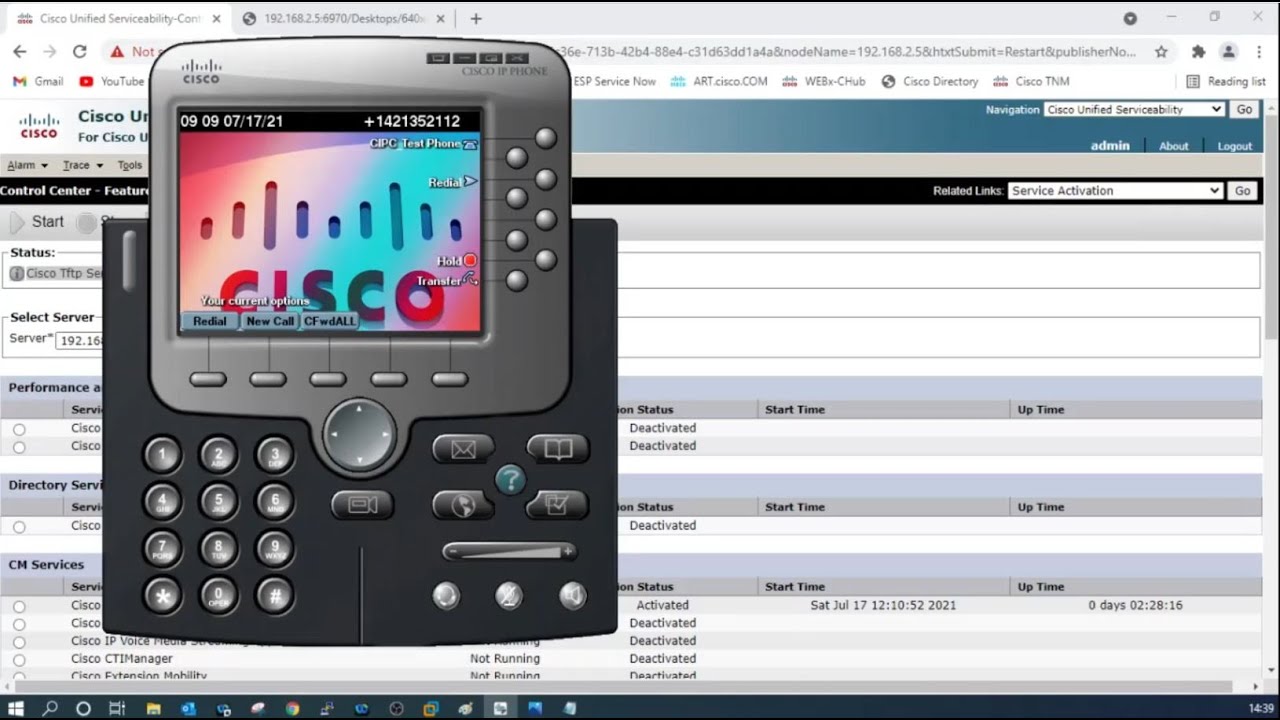
Task: Switch to Cisco Unified Serviceability browser tab
Action: coord(118,19)
